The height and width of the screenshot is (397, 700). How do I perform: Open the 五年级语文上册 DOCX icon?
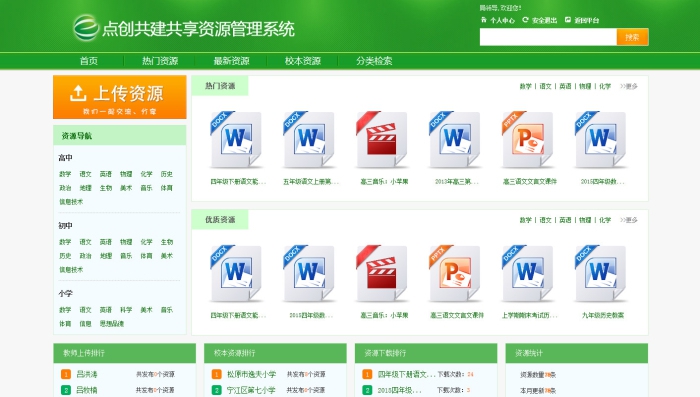(309, 140)
